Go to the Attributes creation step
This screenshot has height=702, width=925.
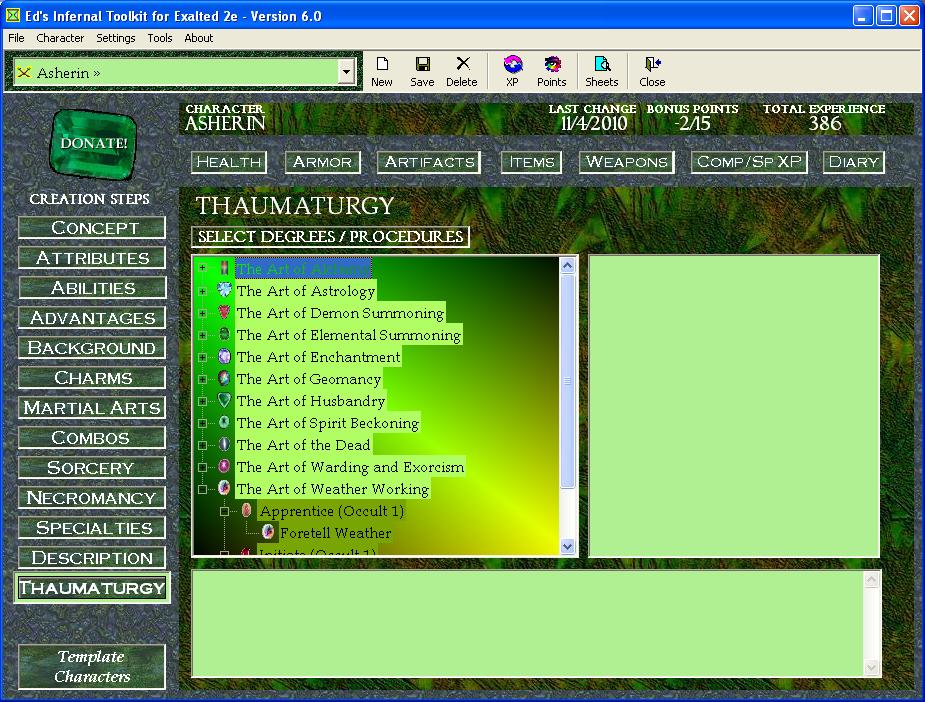pos(92,258)
